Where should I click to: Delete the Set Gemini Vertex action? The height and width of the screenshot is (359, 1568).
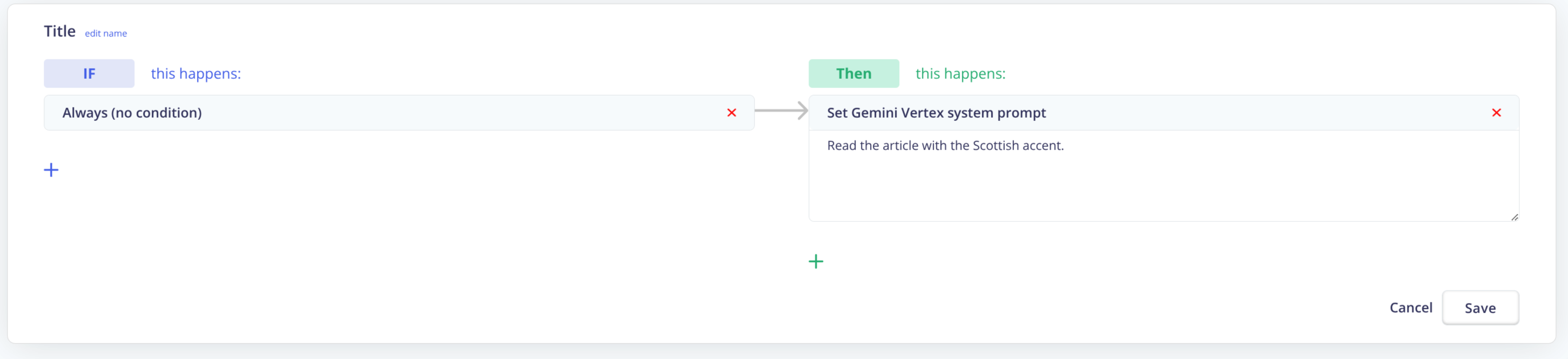coord(1496,113)
